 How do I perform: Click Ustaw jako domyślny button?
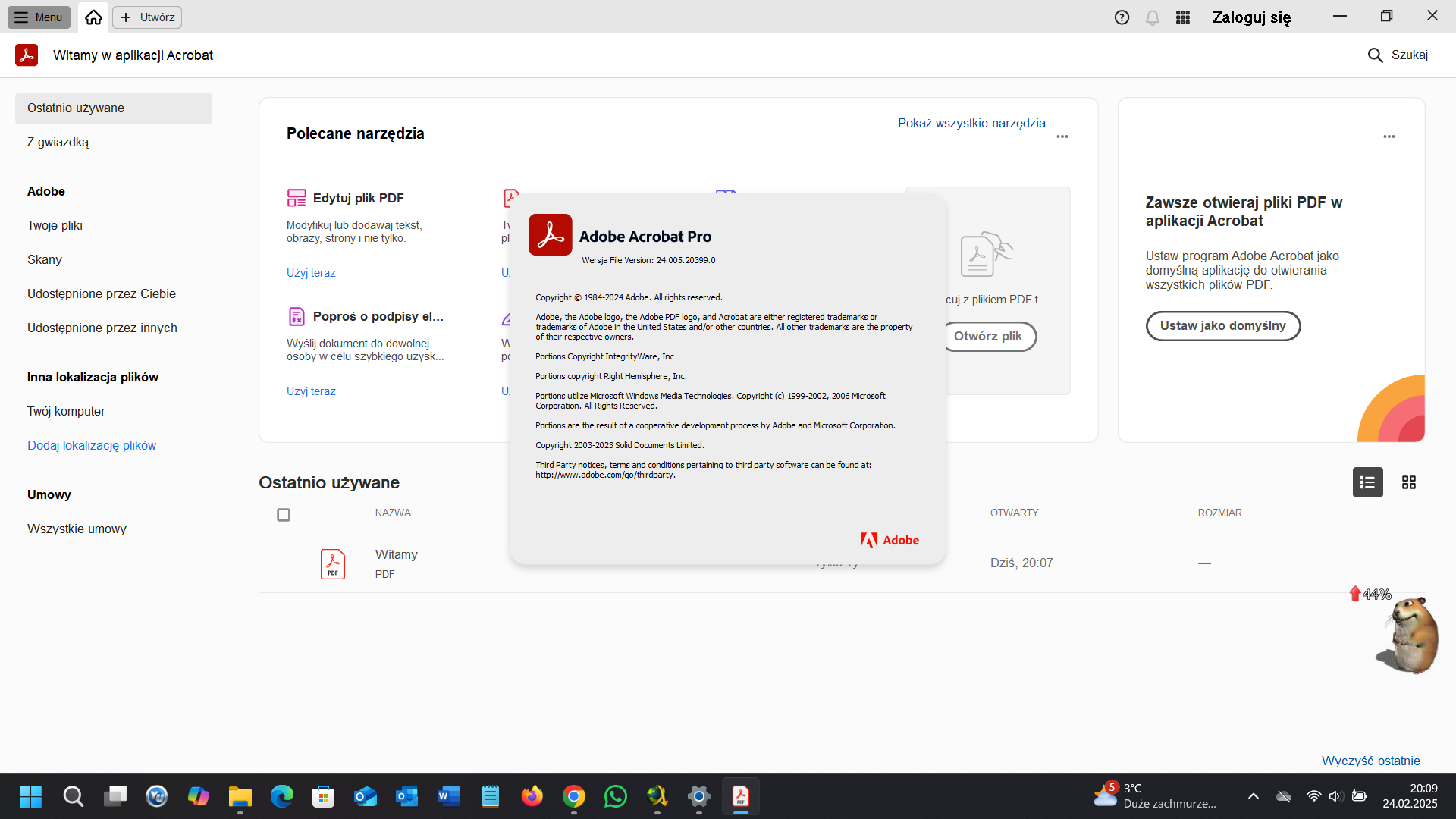(1223, 326)
